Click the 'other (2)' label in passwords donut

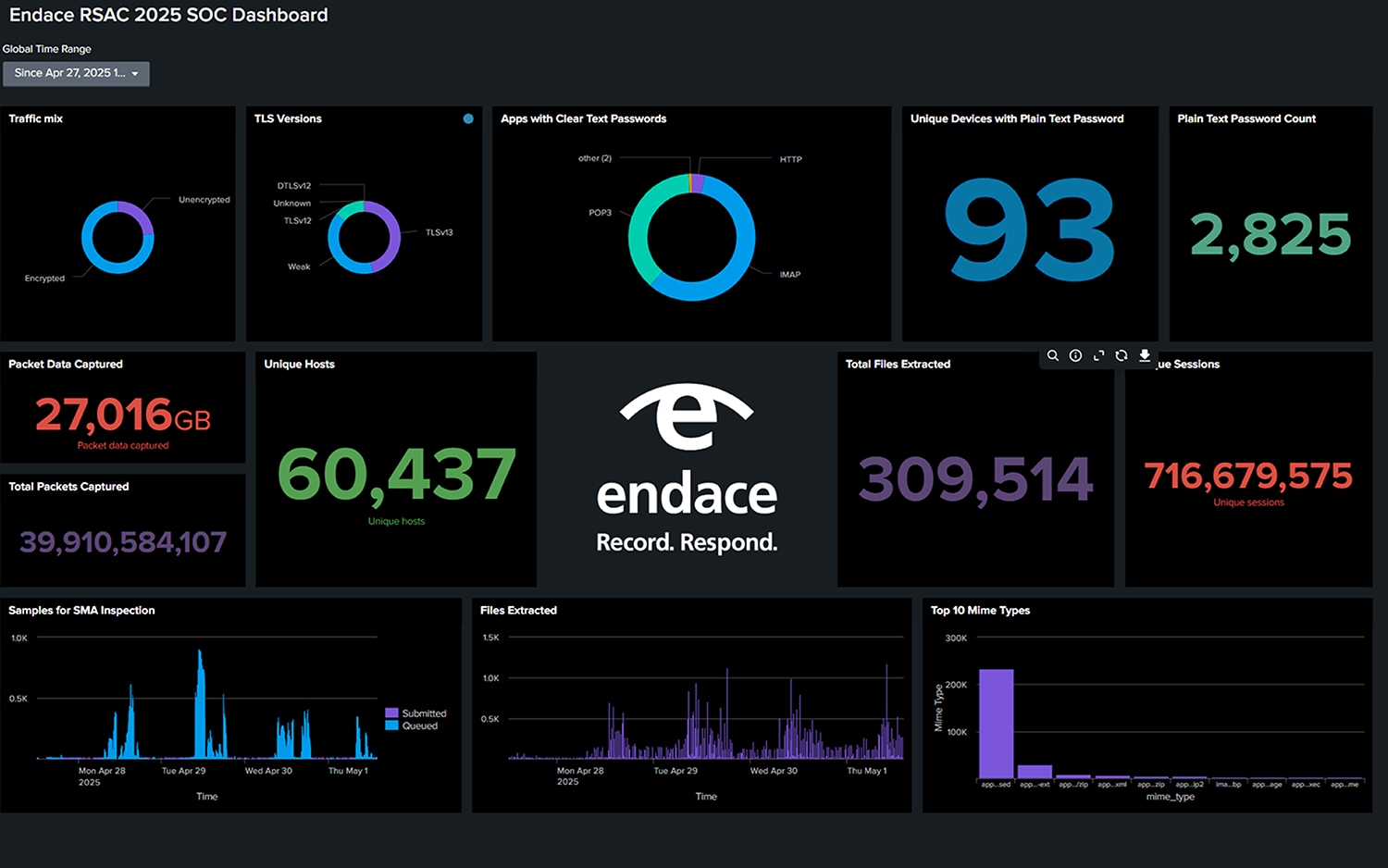(x=595, y=158)
